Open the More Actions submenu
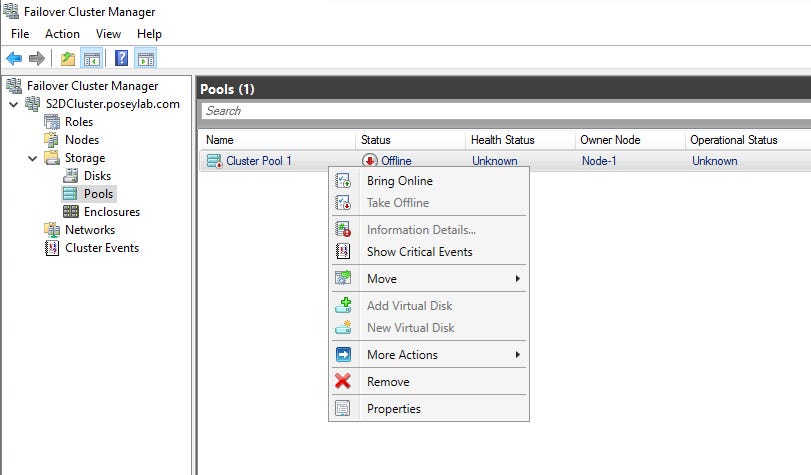 (x=402, y=355)
